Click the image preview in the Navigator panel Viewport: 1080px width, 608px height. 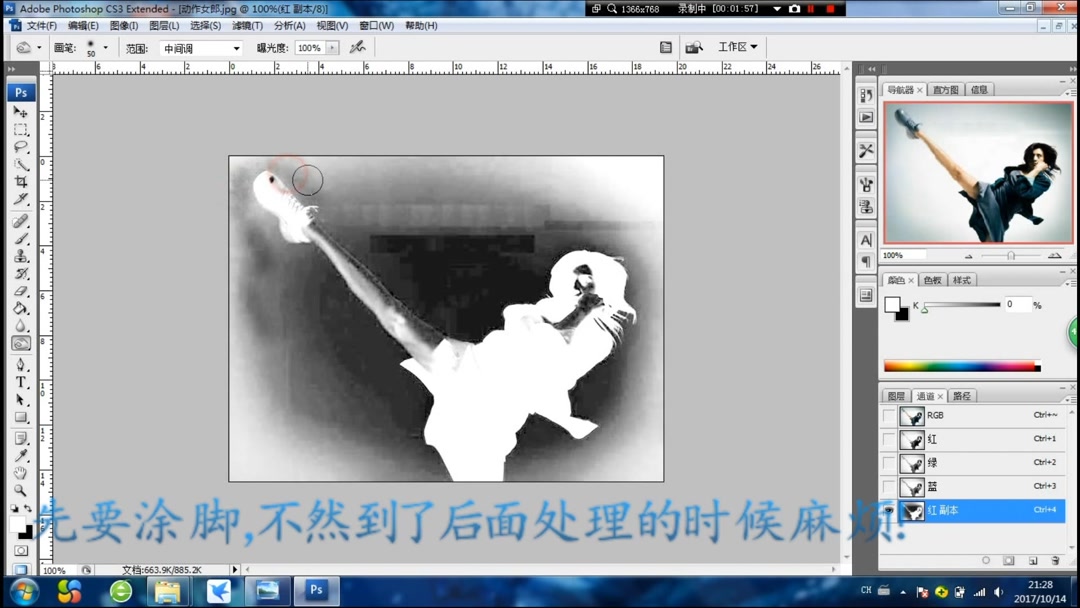pyautogui.click(x=977, y=172)
